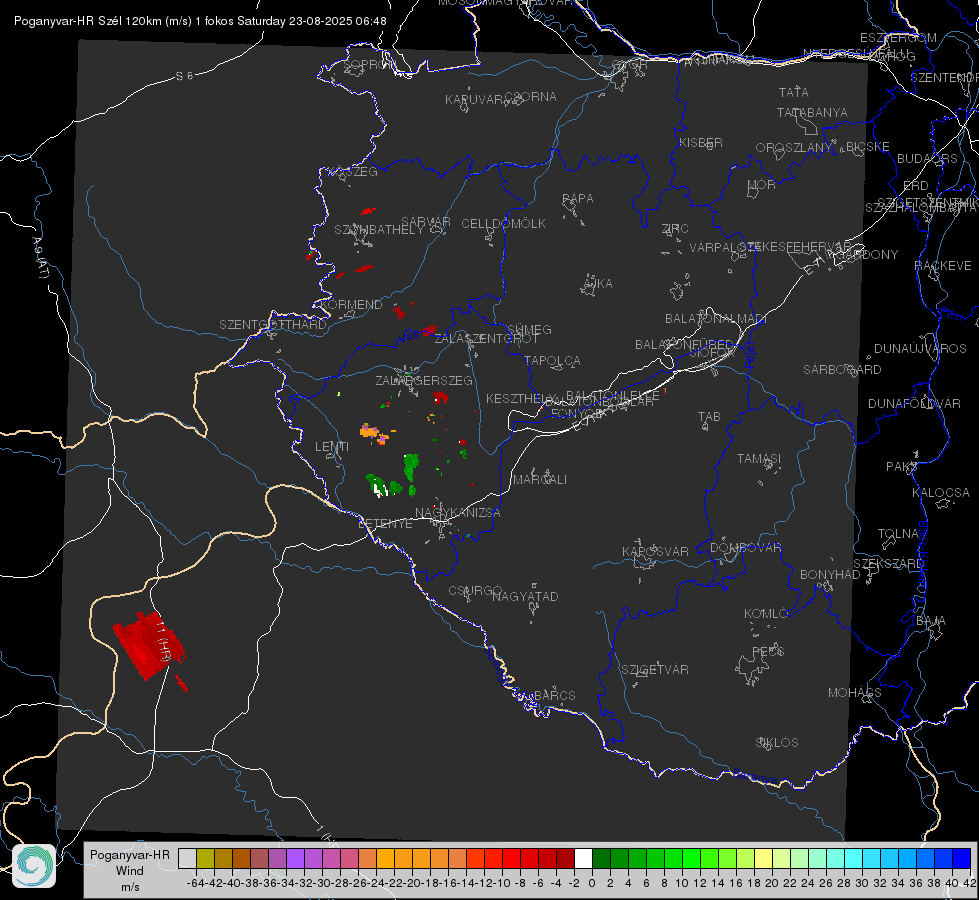
Task: Click the BARCS city label
Action: [555, 695]
